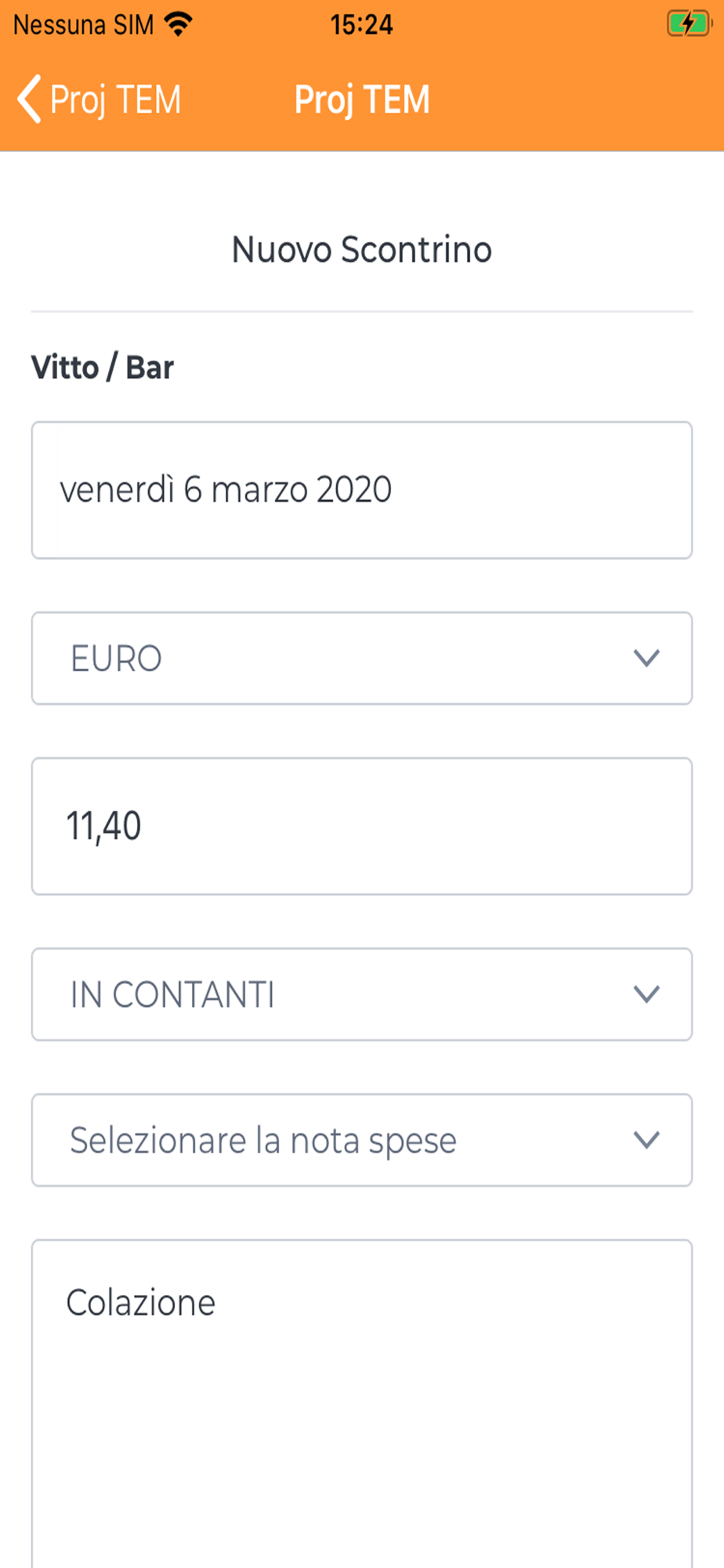Click the Colazione text in the notes
Viewport: 724px width, 1568px height.
coord(141,1302)
